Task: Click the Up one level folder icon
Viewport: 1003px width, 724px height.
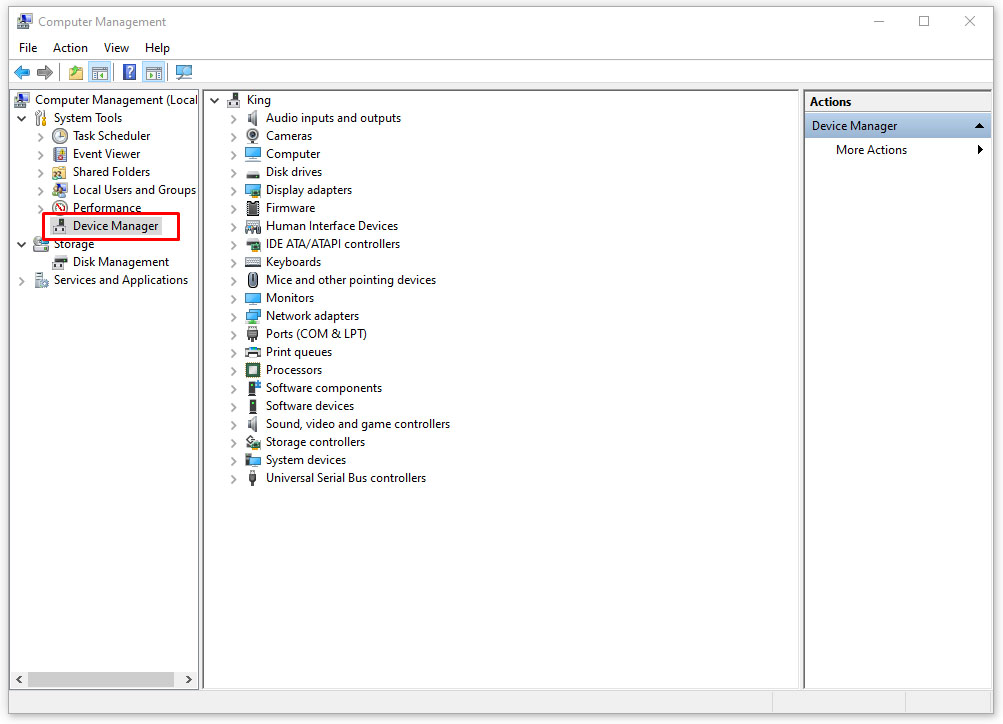Action: (x=76, y=72)
